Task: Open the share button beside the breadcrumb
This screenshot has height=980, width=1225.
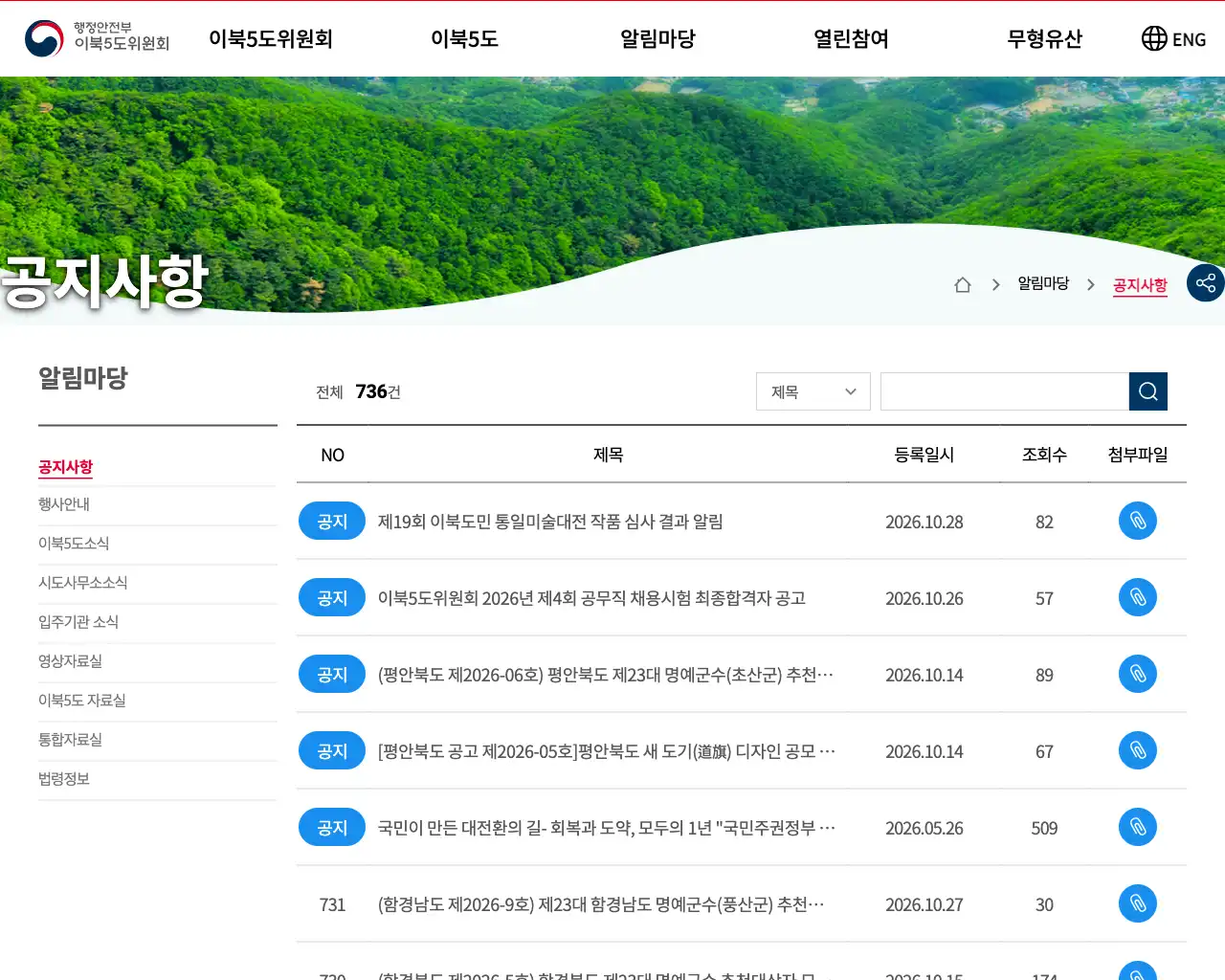Action: tap(1206, 283)
